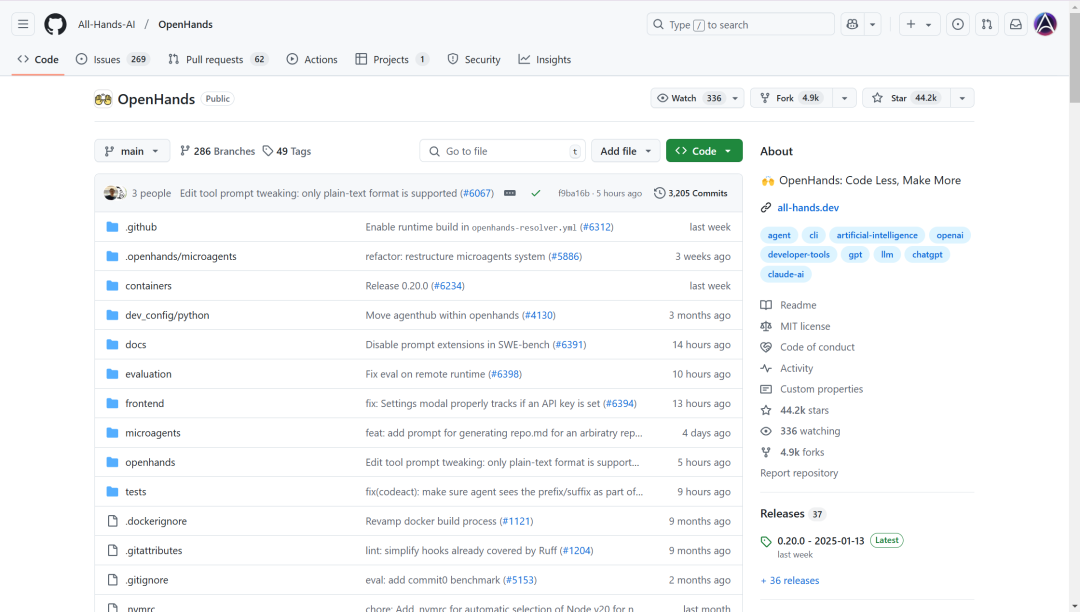
Task: Switch to the Insights tab
Action: pos(545,59)
